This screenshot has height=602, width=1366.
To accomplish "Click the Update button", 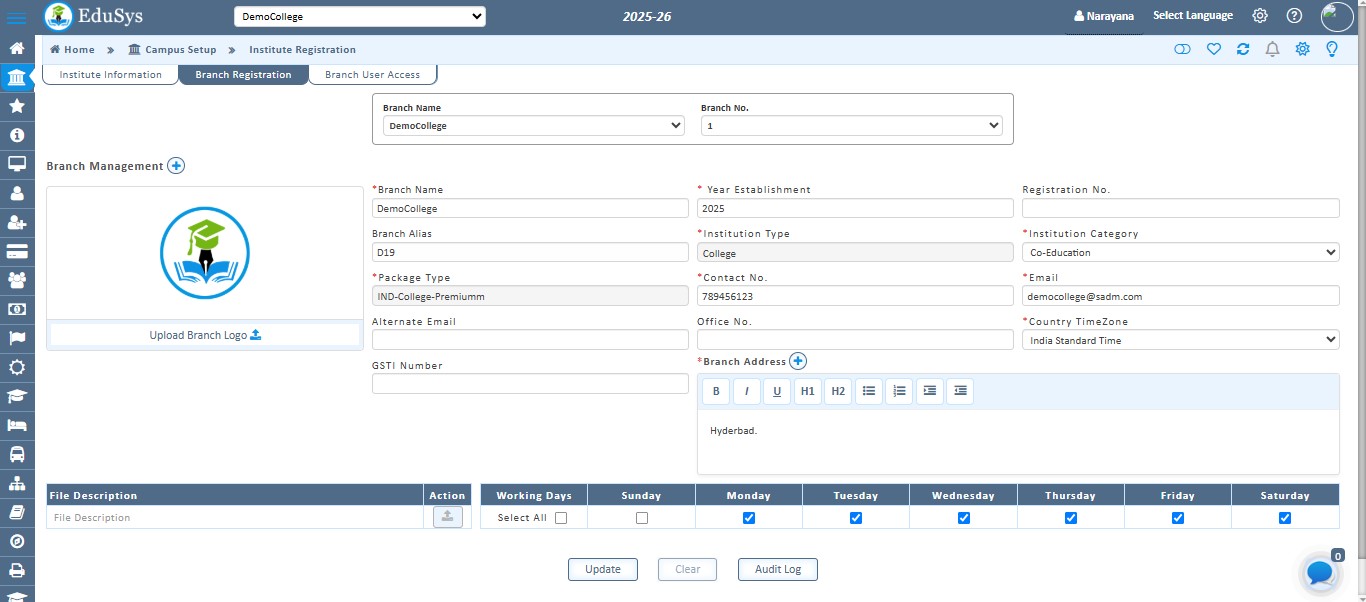I will pyautogui.click(x=603, y=569).
